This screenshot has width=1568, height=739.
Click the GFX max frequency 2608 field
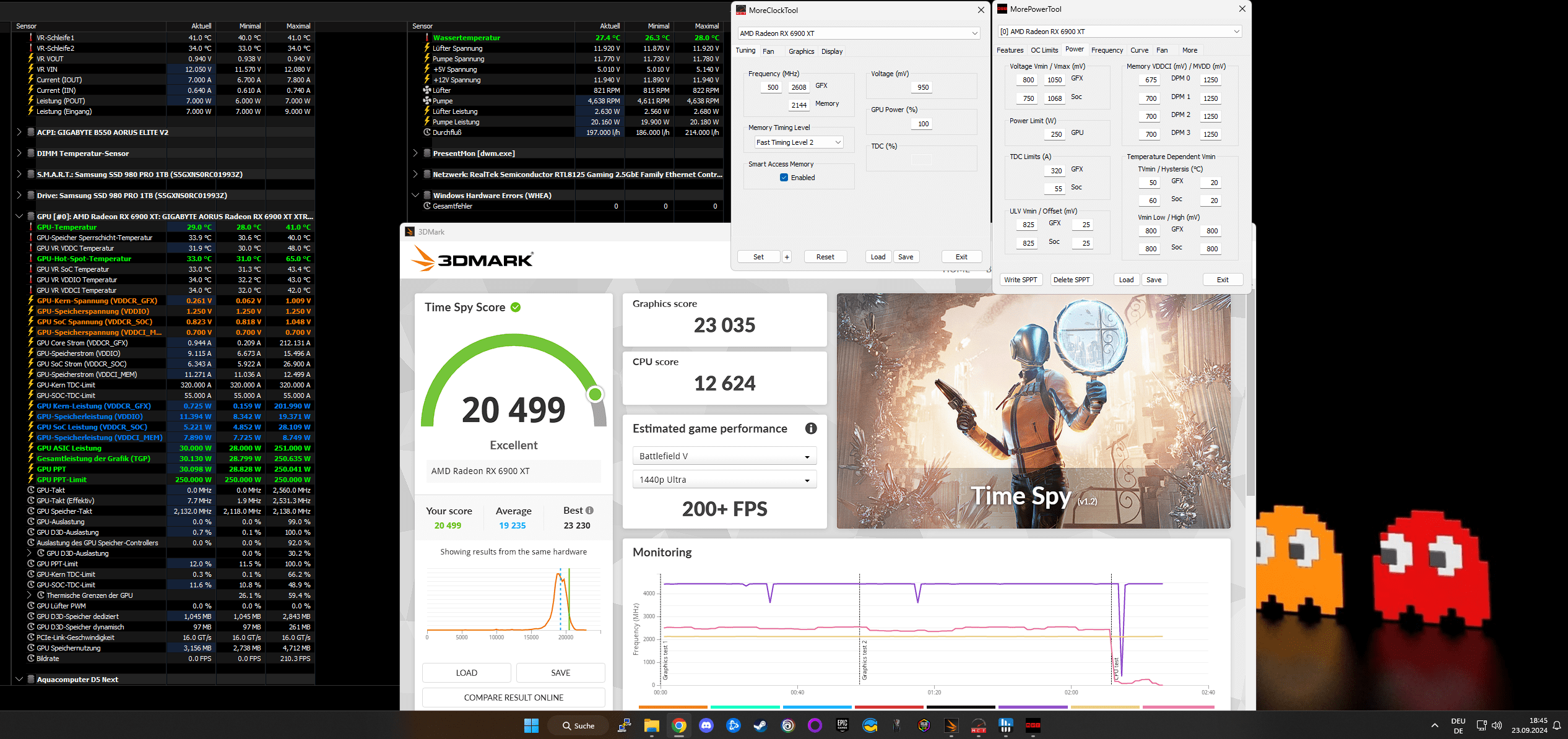pyautogui.click(x=799, y=87)
